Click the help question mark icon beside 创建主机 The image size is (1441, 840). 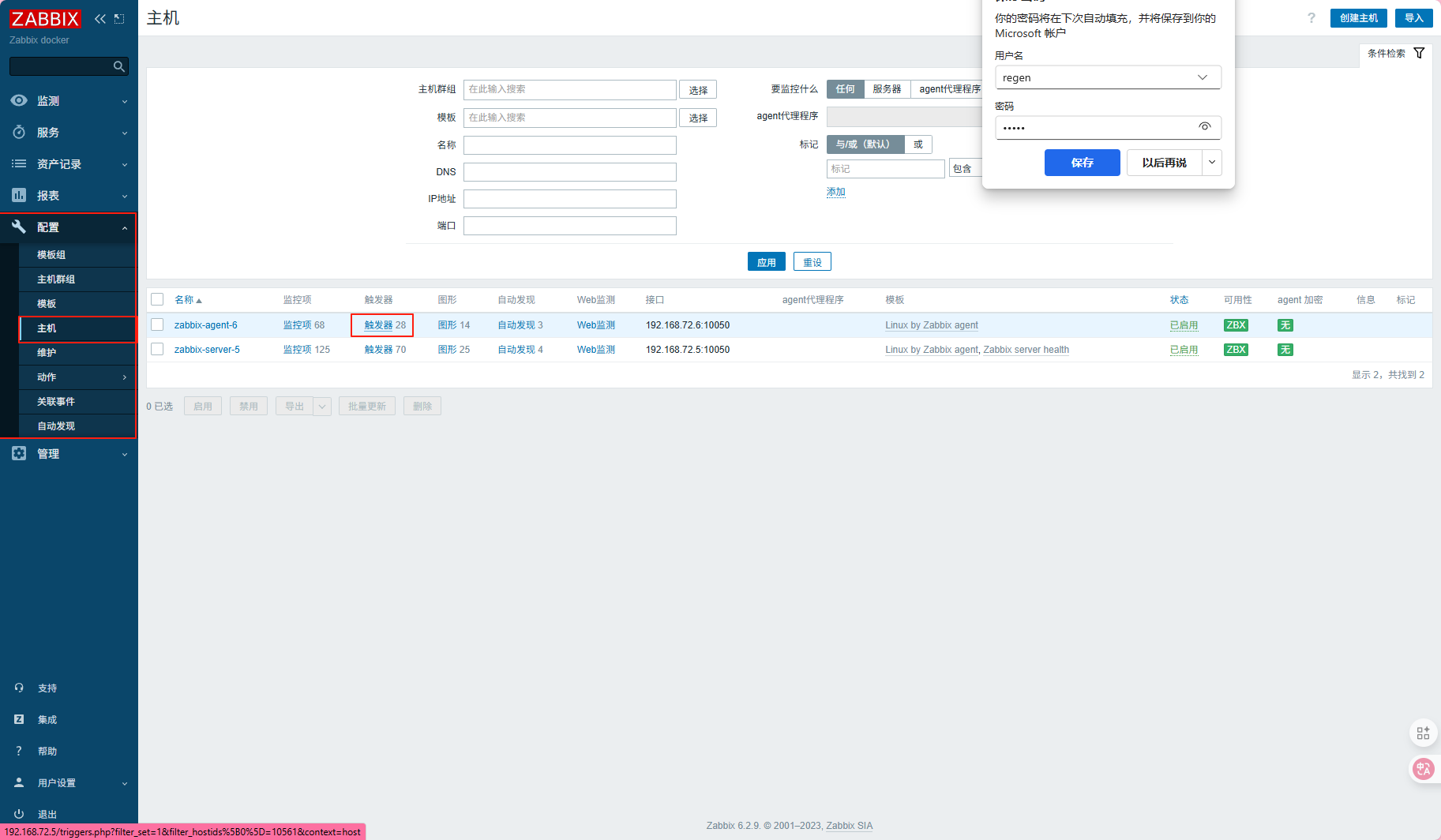tap(1312, 18)
